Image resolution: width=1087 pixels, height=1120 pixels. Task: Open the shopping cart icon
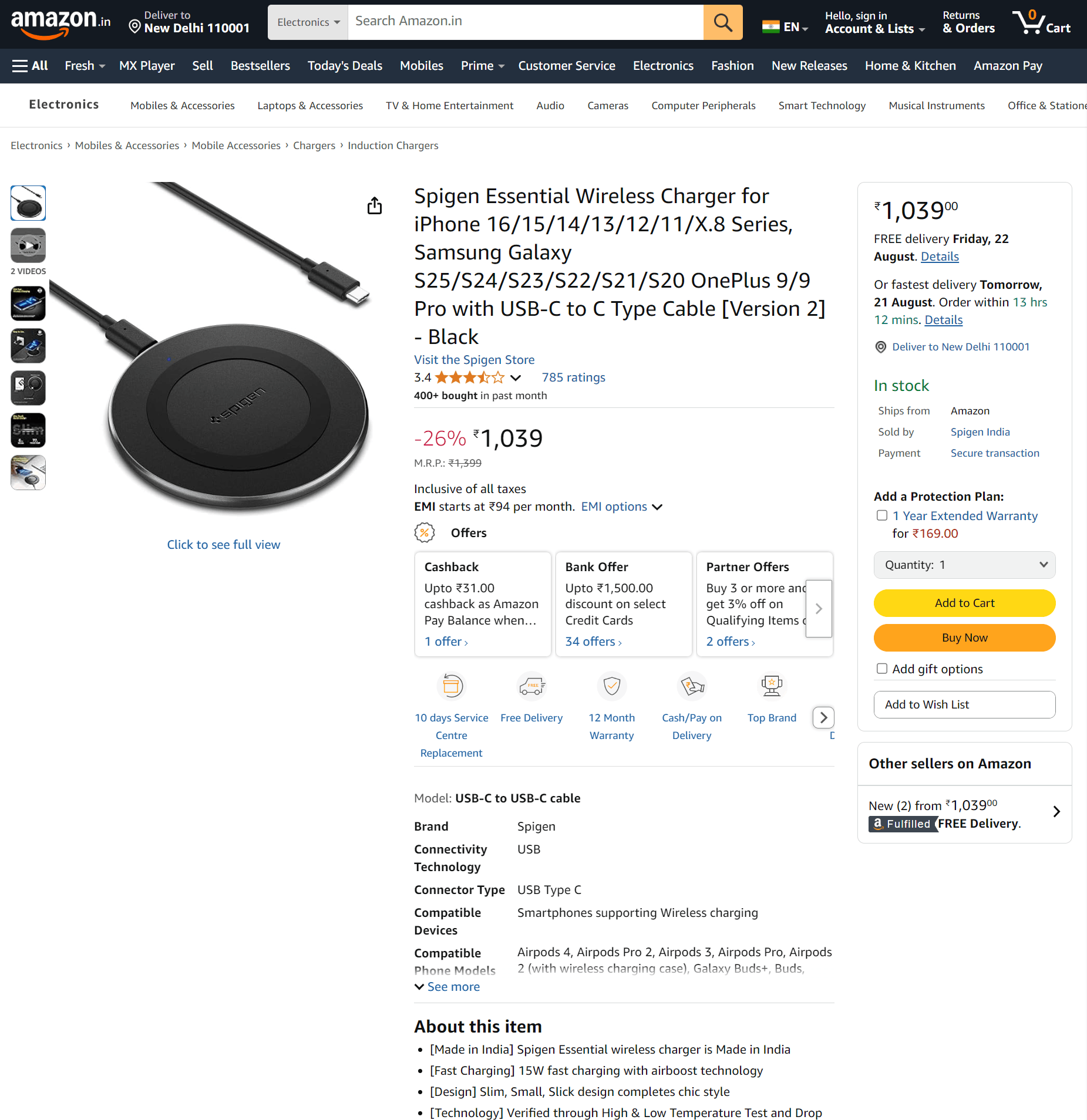(1041, 22)
